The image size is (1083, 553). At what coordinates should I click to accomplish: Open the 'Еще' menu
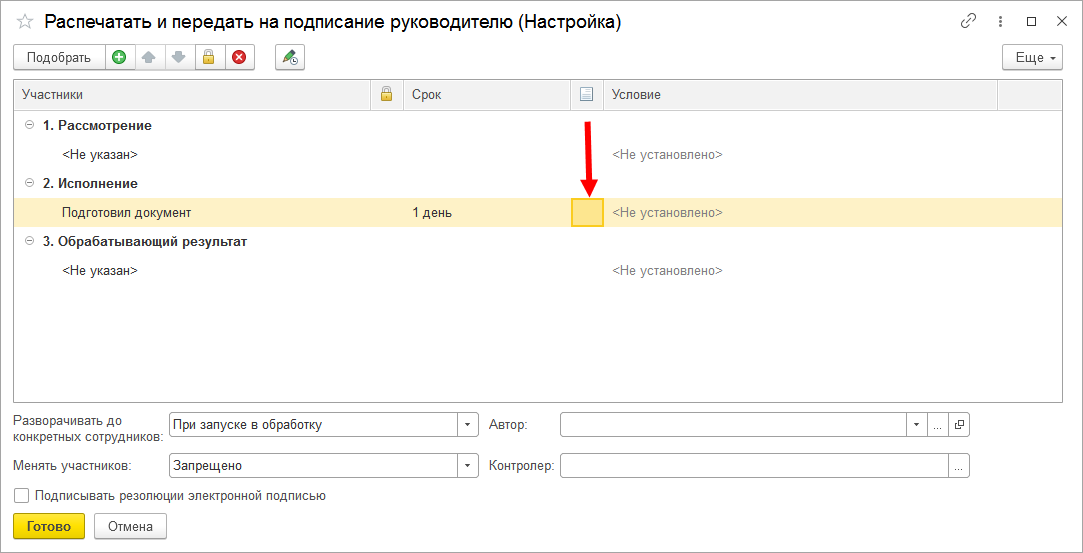[1032, 58]
